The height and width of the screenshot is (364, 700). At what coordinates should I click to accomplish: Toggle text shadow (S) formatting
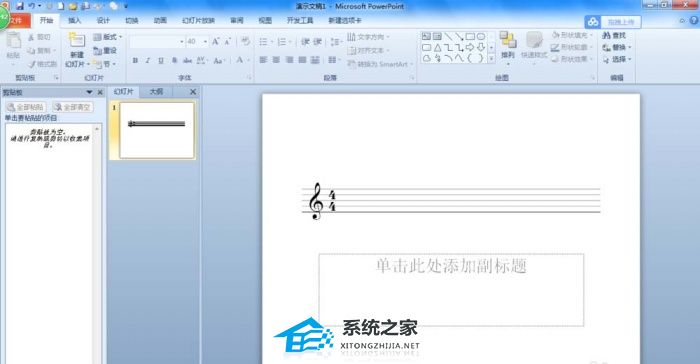coord(174,60)
